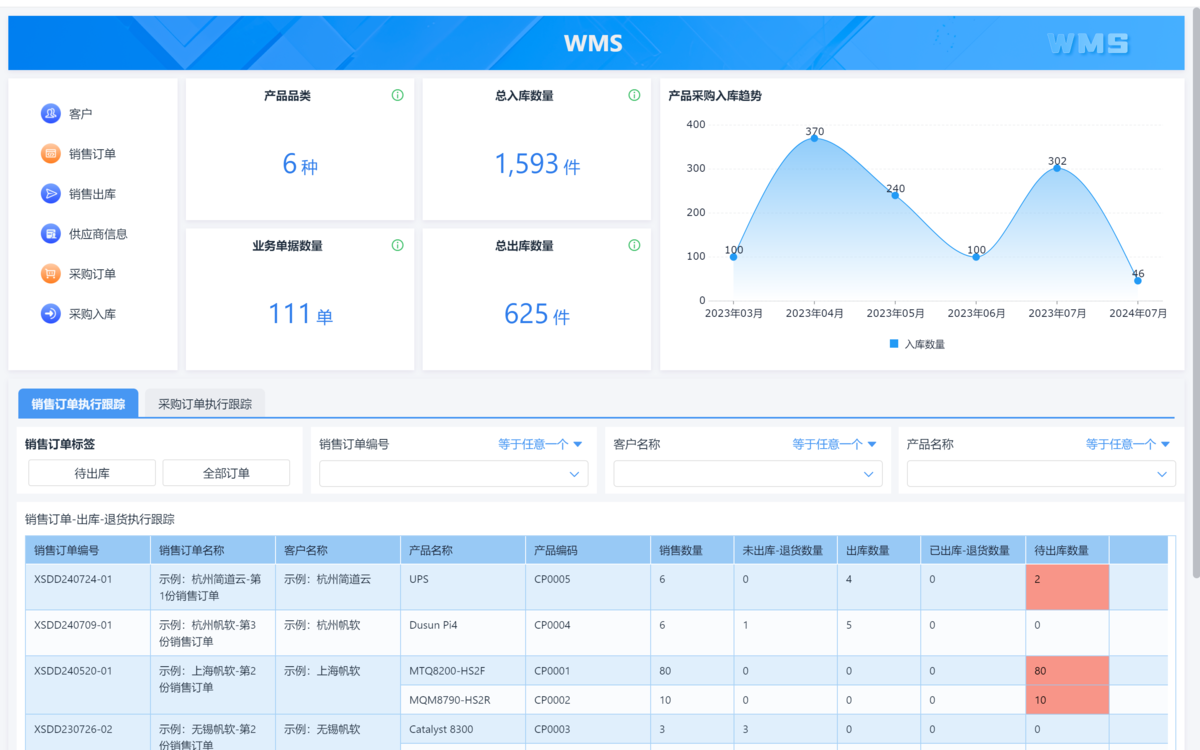Expand the 销售订单编号 value dropdown
The height and width of the screenshot is (750, 1200).
pyautogui.click(x=574, y=474)
